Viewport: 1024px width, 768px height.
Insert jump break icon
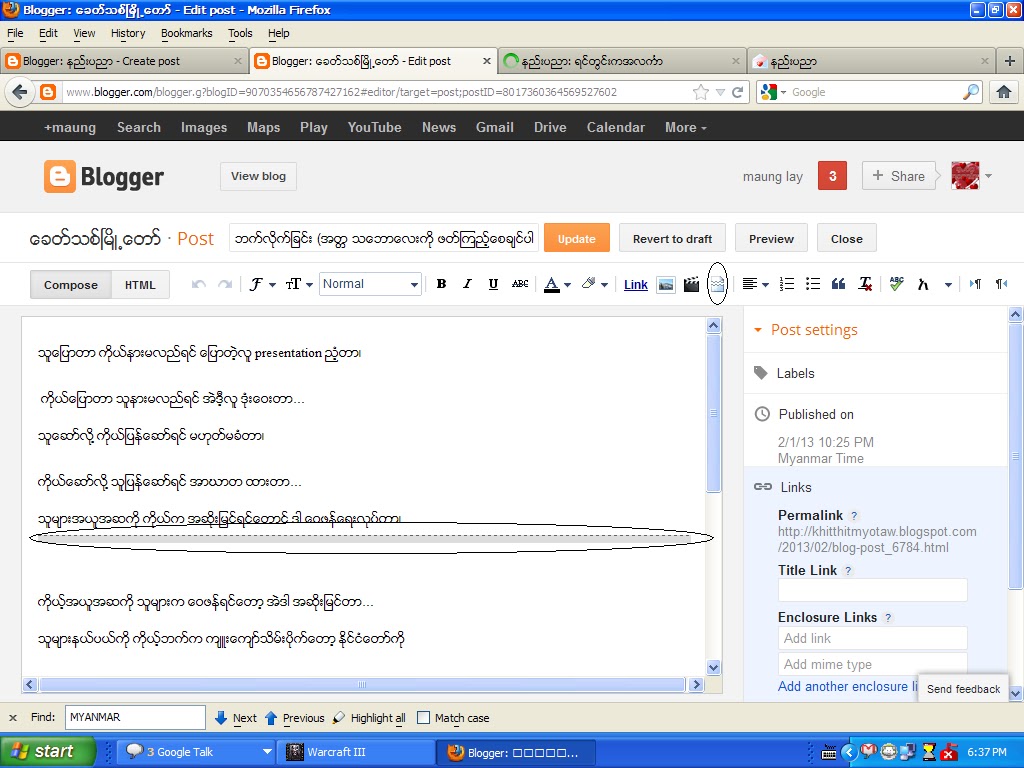[x=717, y=284]
